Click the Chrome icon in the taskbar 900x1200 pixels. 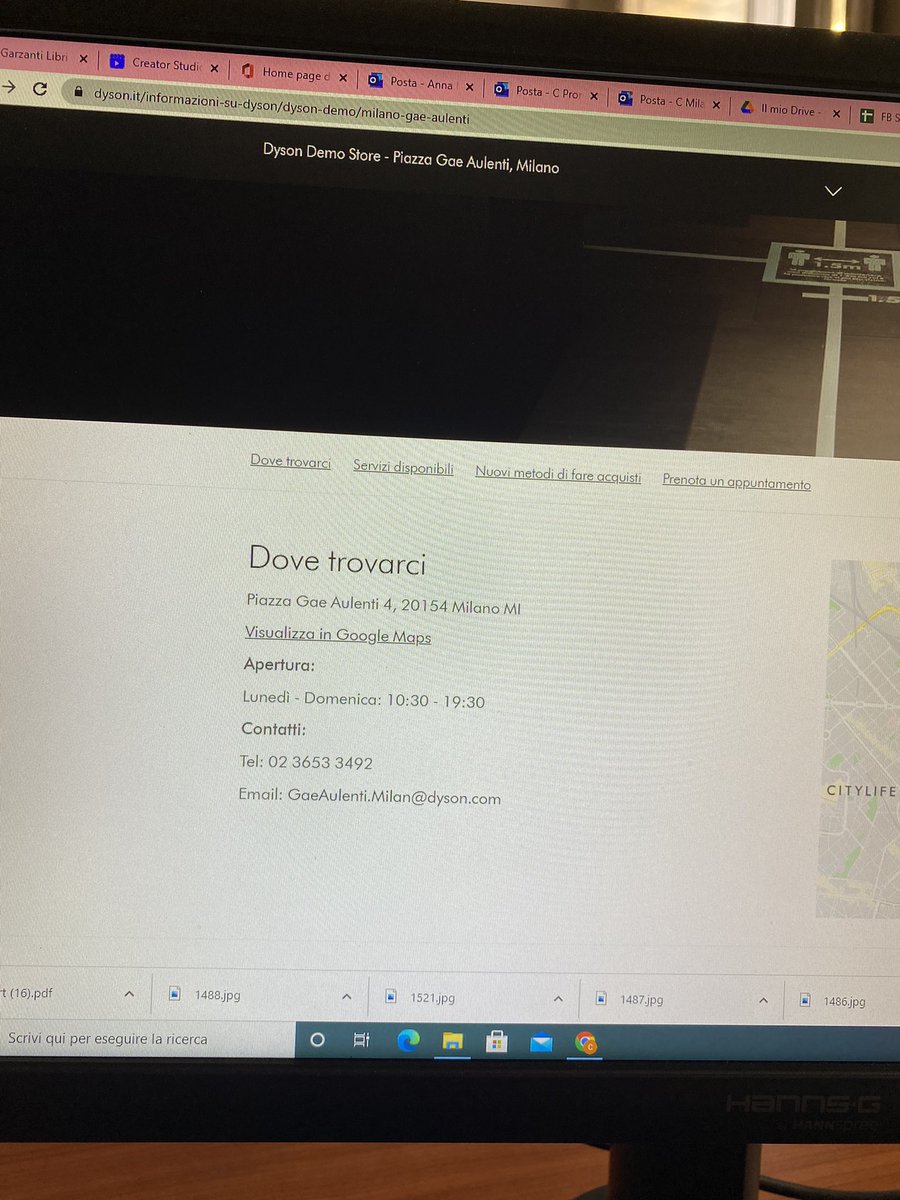[586, 1044]
